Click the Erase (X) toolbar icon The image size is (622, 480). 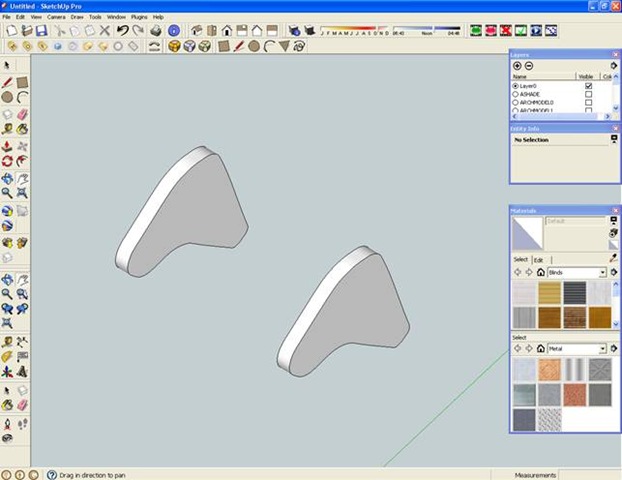coord(105,31)
